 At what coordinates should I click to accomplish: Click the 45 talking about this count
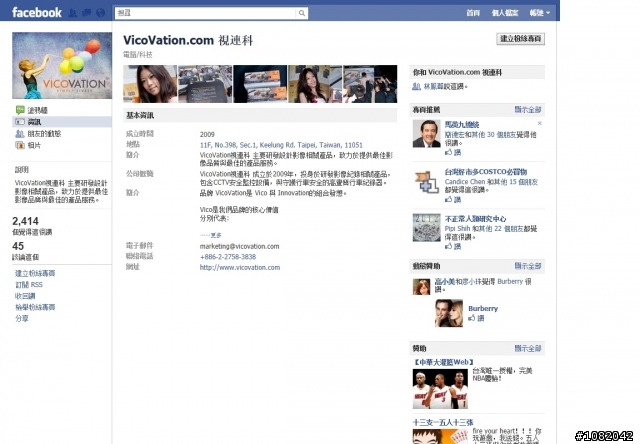click(18, 246)
